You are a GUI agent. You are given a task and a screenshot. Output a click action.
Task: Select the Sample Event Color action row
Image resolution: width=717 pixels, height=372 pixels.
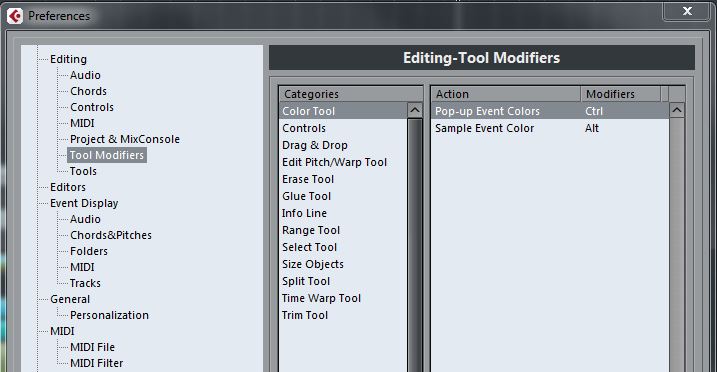click(x=550, y=128)
